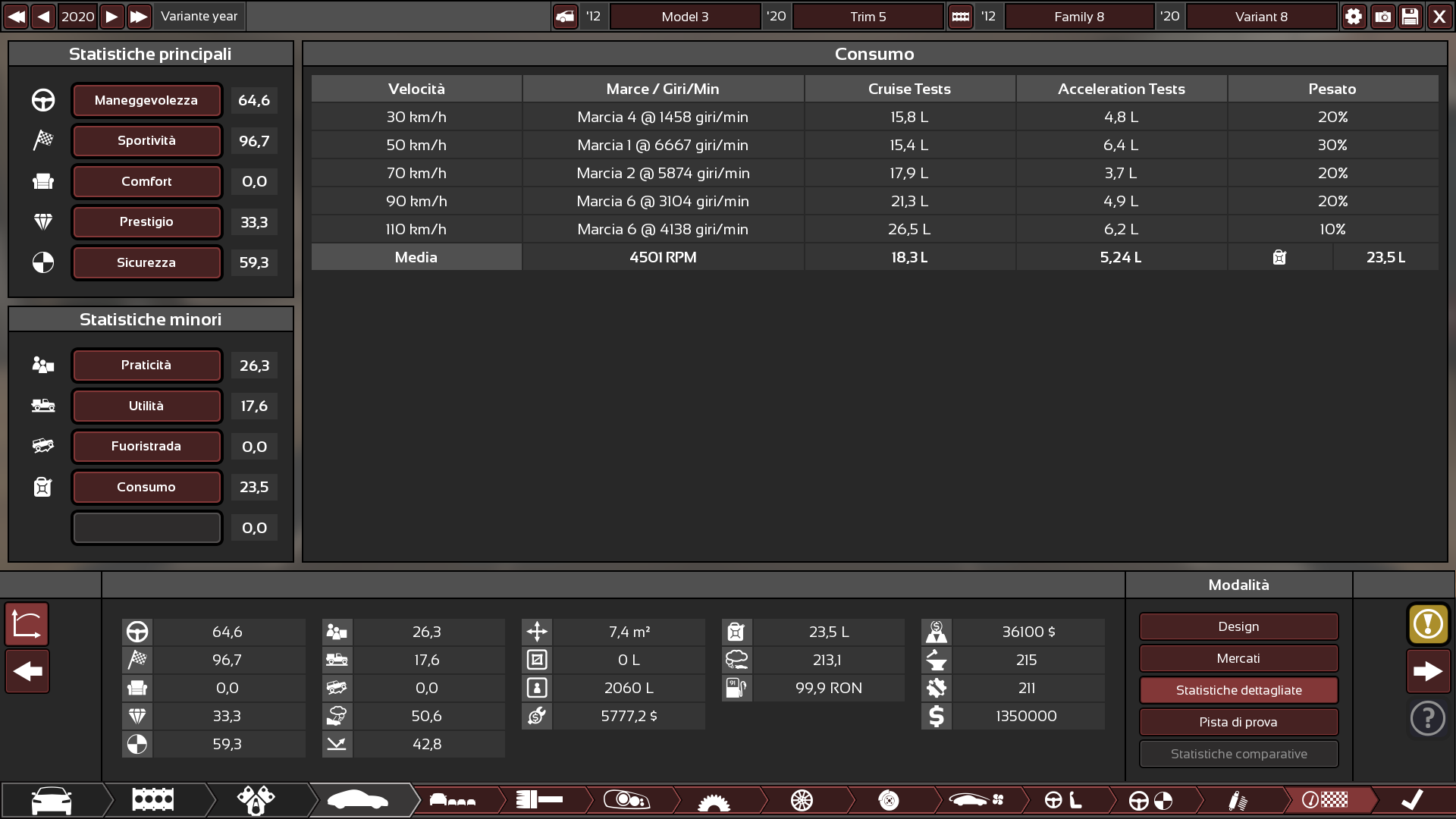Open the Variant 8 selector
Image resolution: width=1456 pixels, height=819 pixels.
pos(1260,16)
